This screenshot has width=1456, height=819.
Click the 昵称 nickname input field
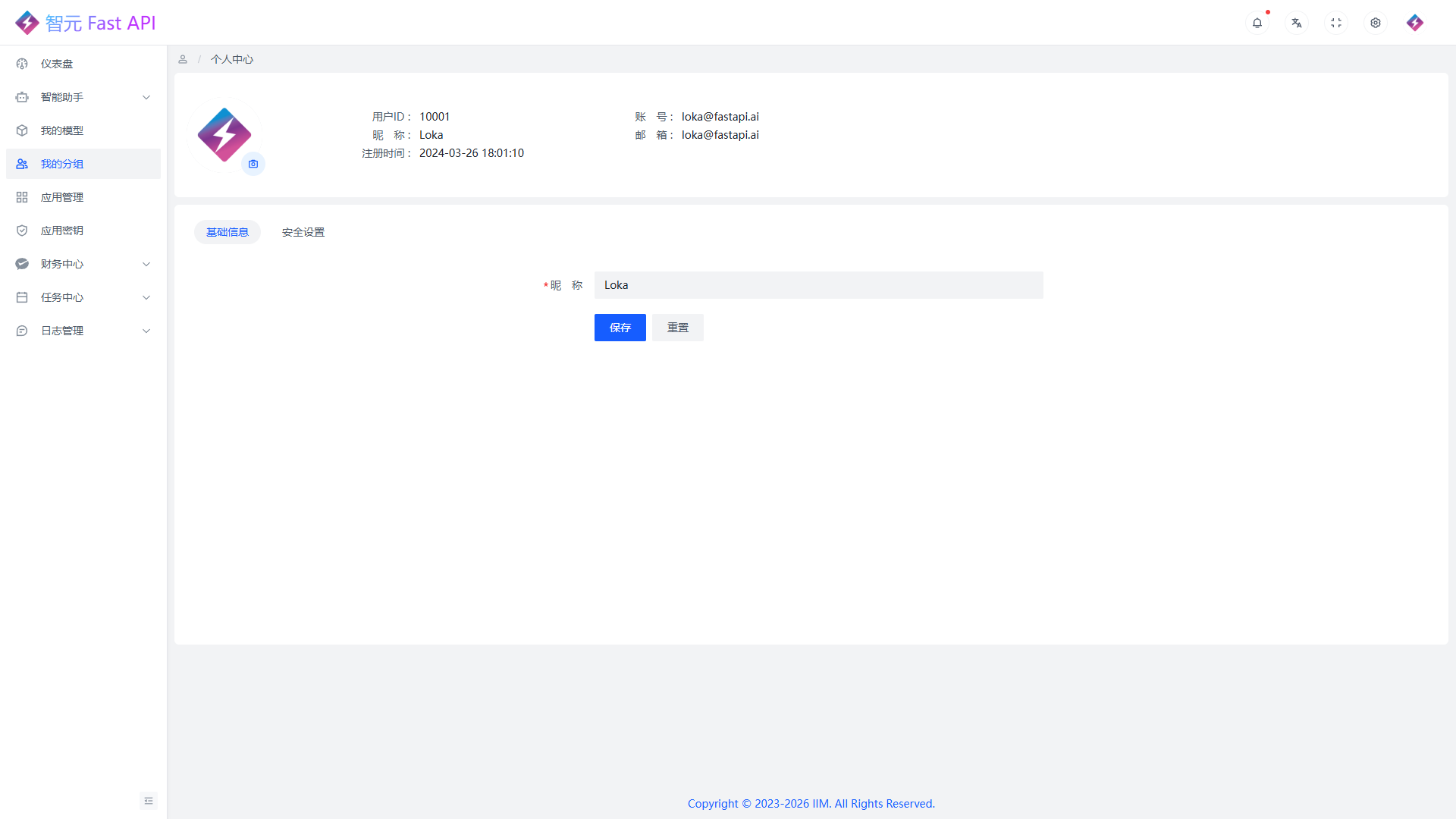tap(819, 285)
